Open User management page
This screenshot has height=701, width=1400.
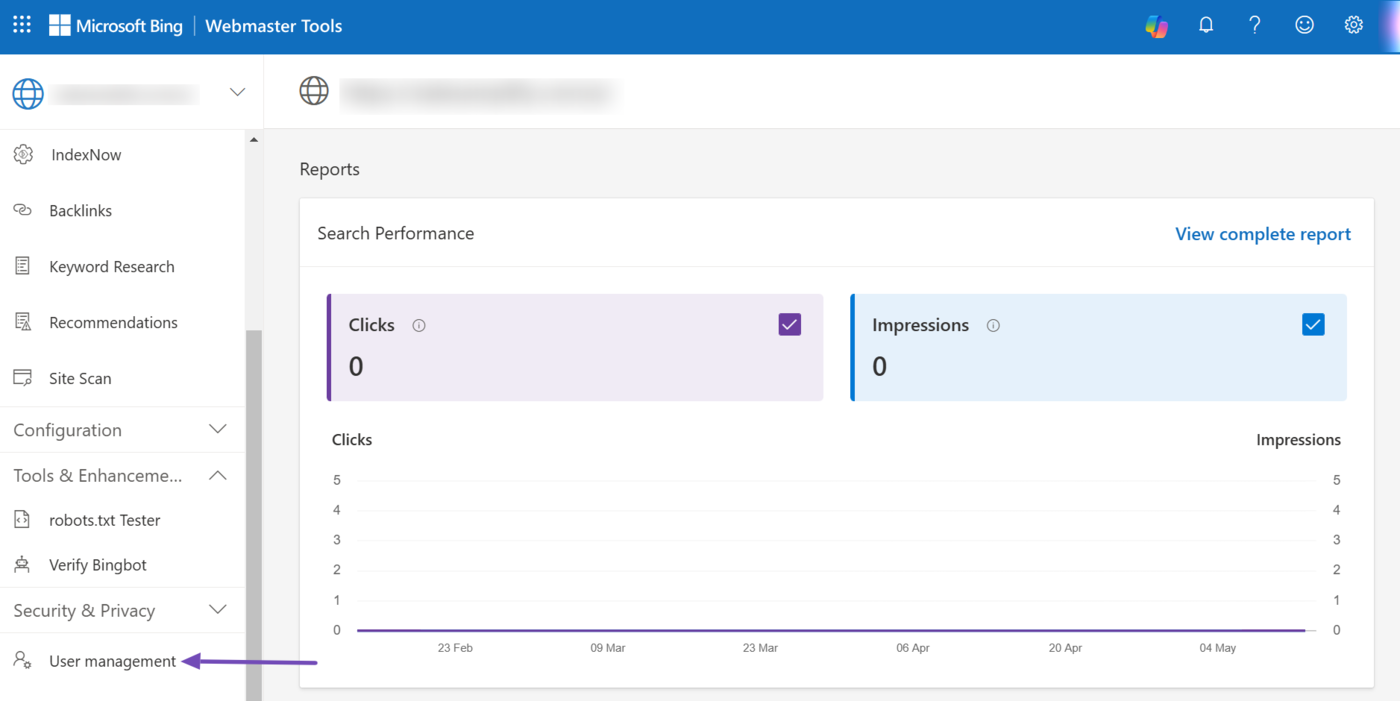(x=112, y=661)
